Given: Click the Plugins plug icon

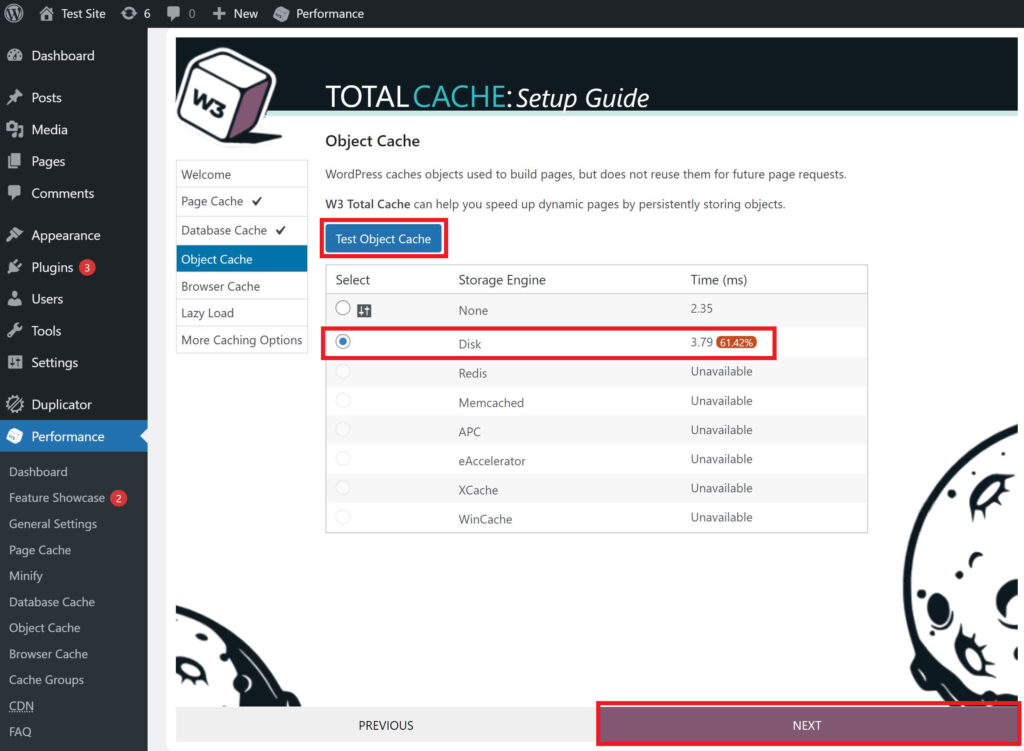Looking at the screenshot, I should (15, 267).
